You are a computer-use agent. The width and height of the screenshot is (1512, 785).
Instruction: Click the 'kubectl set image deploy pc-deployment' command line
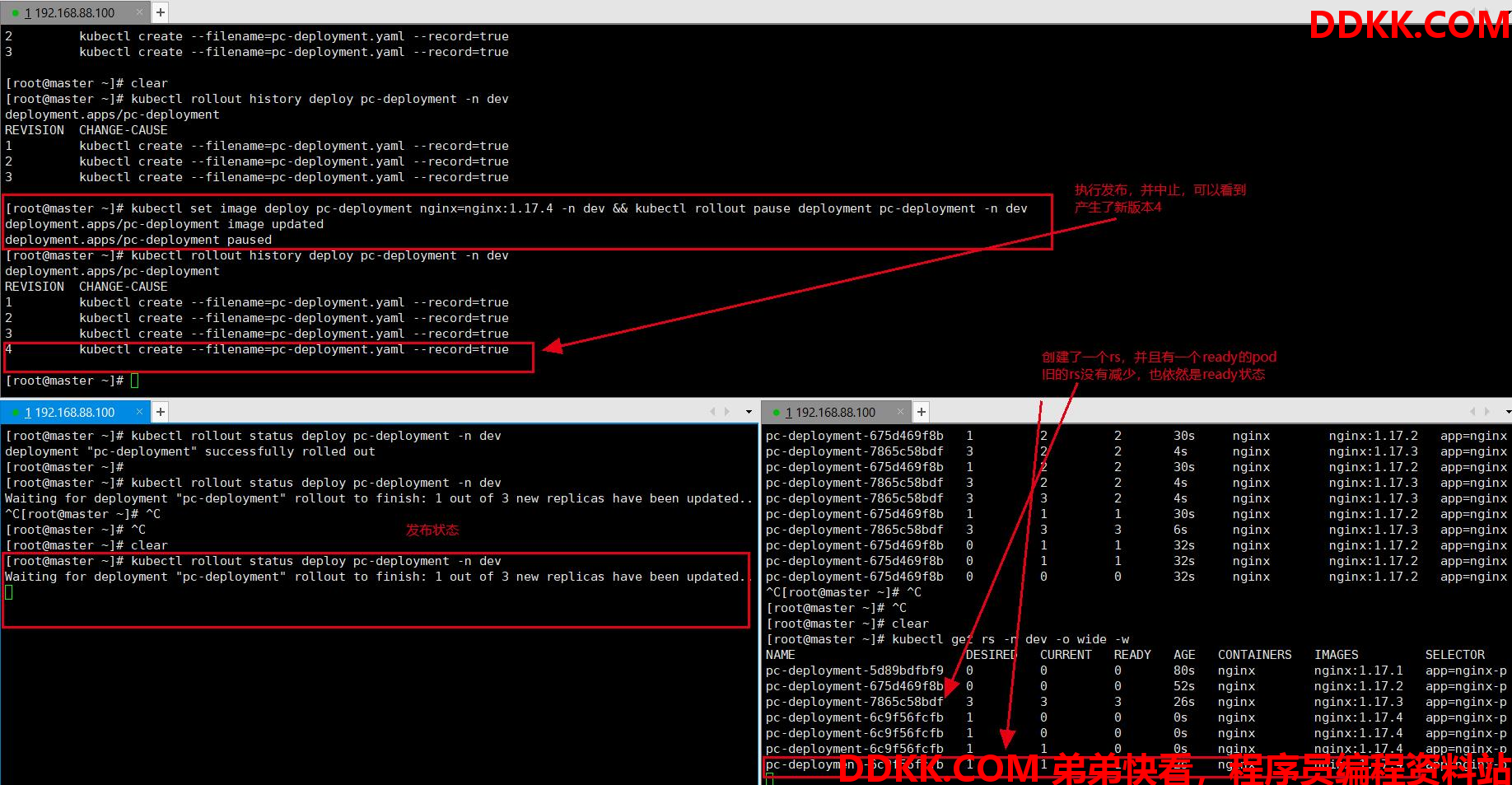pyautogui.click(x=516, y=208)
